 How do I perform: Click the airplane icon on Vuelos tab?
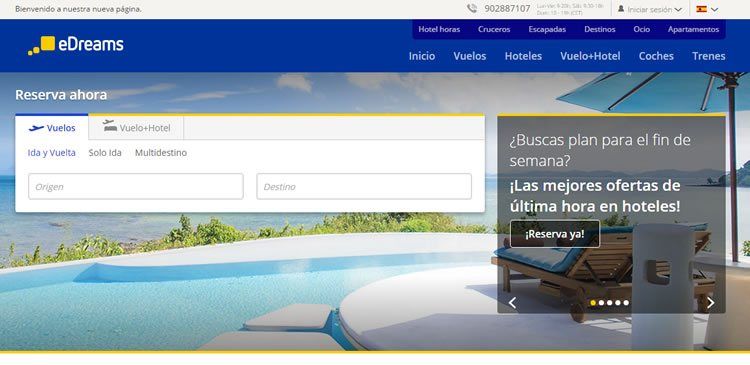36,128
